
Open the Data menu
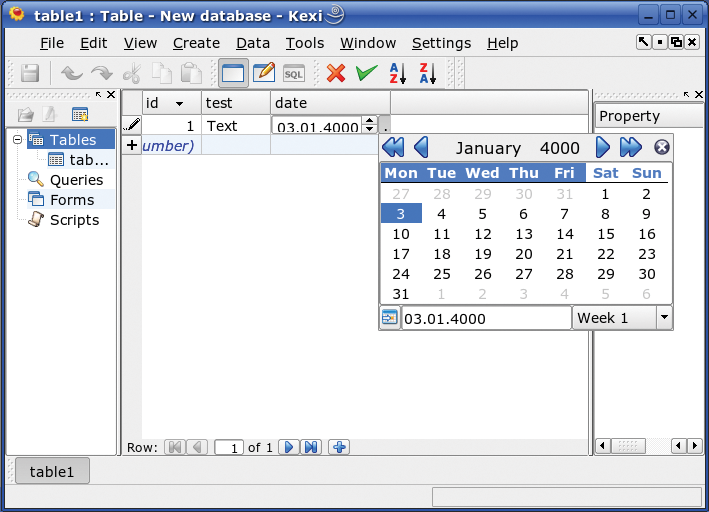(253, 43)
